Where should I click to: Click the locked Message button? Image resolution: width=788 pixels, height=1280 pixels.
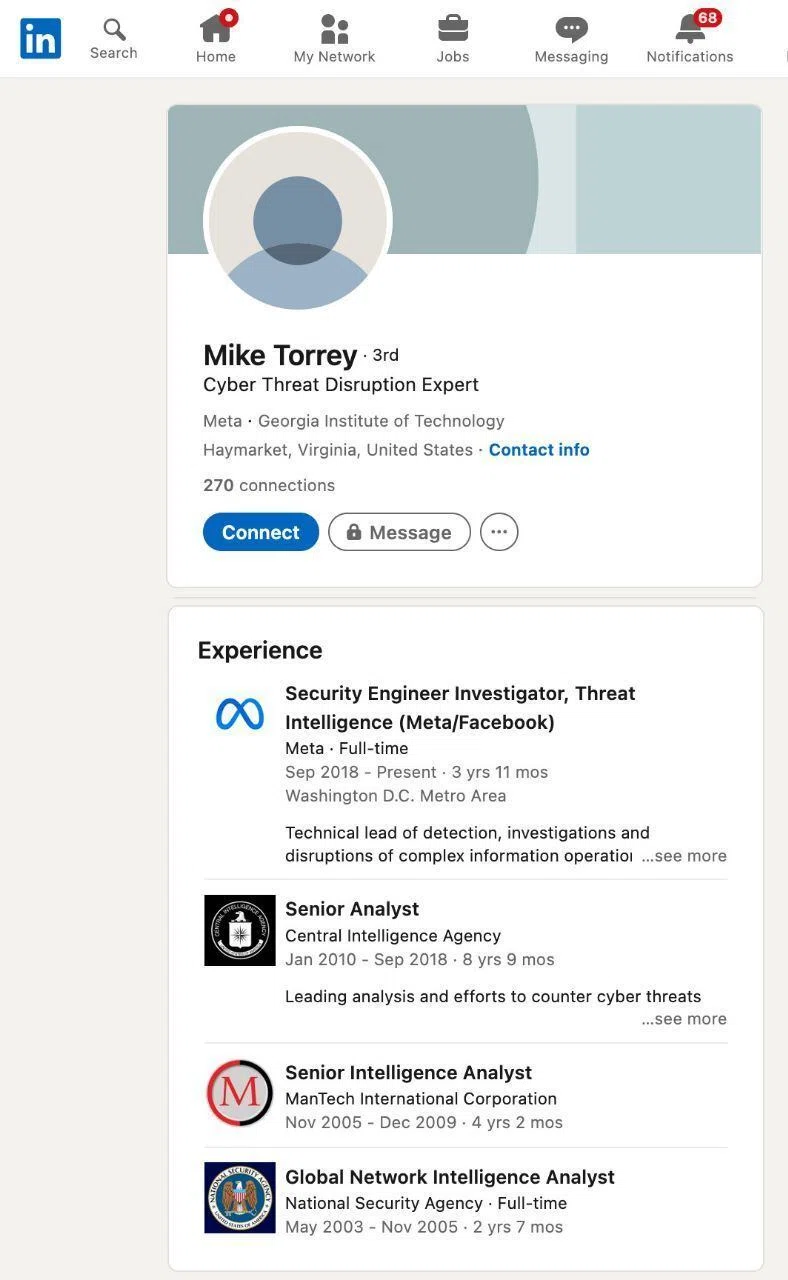click(x=399, y=532)
